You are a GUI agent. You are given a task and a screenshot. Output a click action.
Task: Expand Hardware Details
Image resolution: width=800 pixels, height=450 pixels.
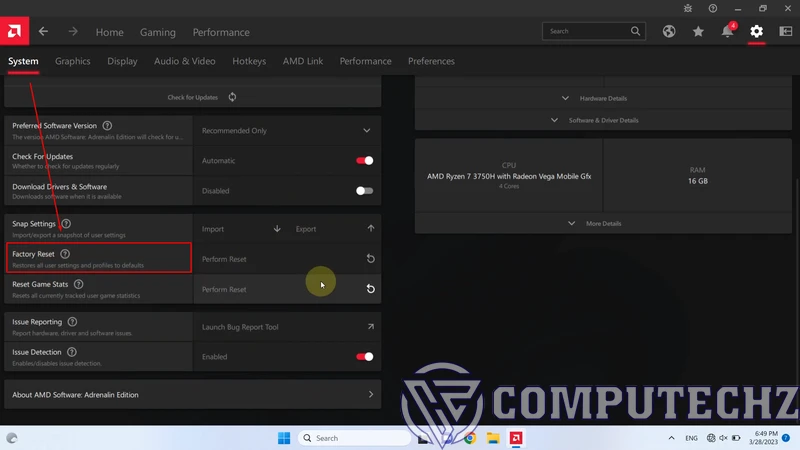[603, 98]
